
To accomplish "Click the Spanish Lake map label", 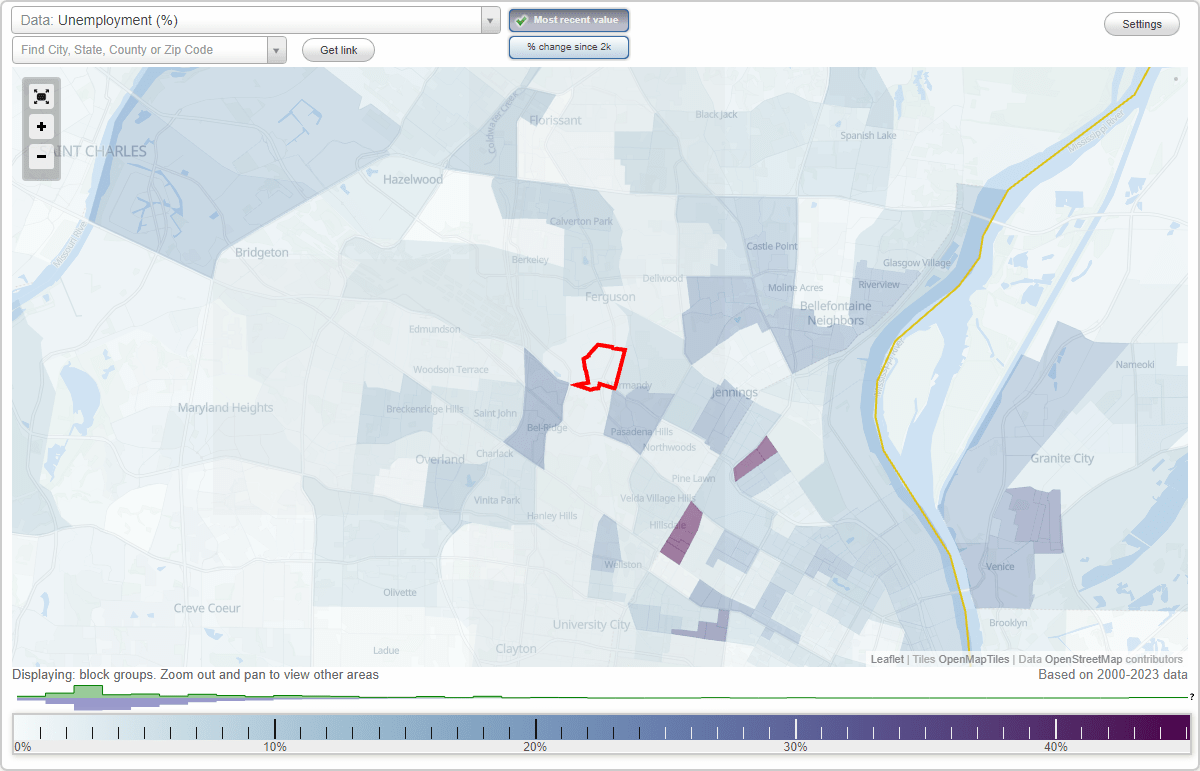I will coord(868,136).
